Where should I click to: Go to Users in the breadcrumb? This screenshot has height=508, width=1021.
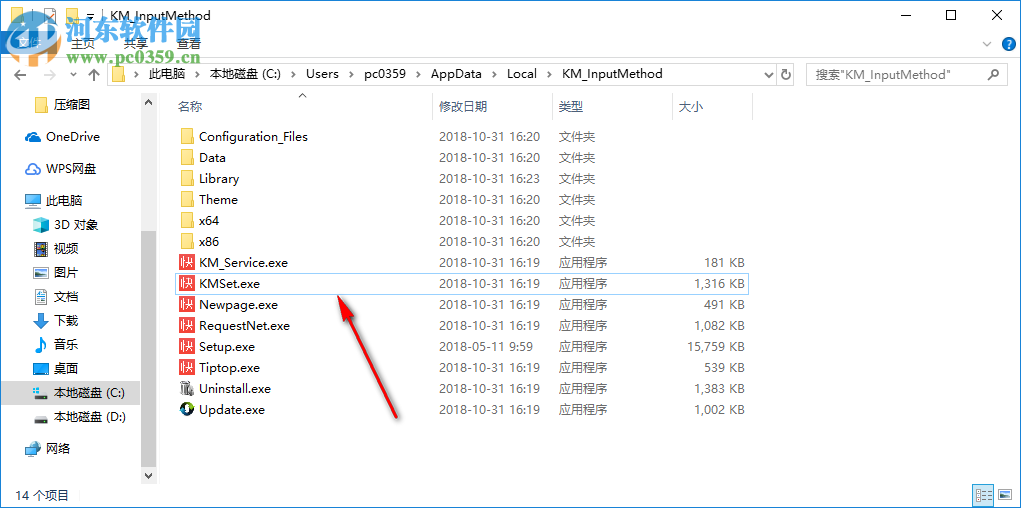coord(322,74)
